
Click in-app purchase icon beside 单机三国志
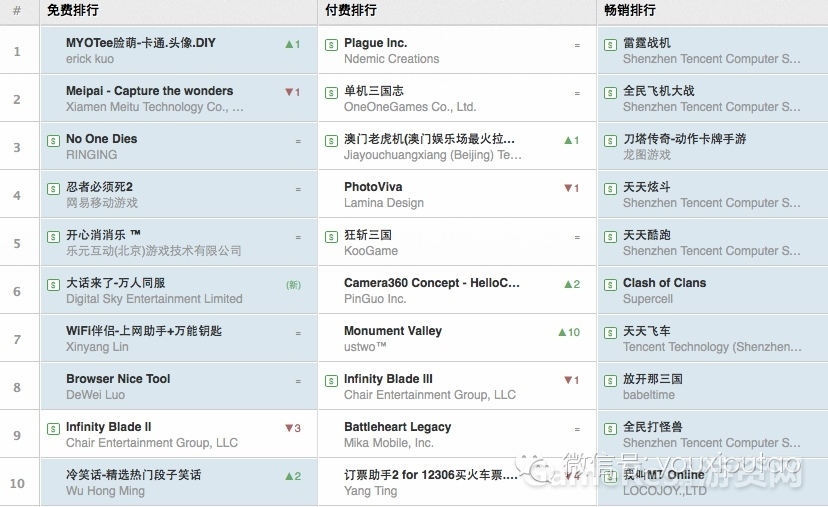click(331, 93)
